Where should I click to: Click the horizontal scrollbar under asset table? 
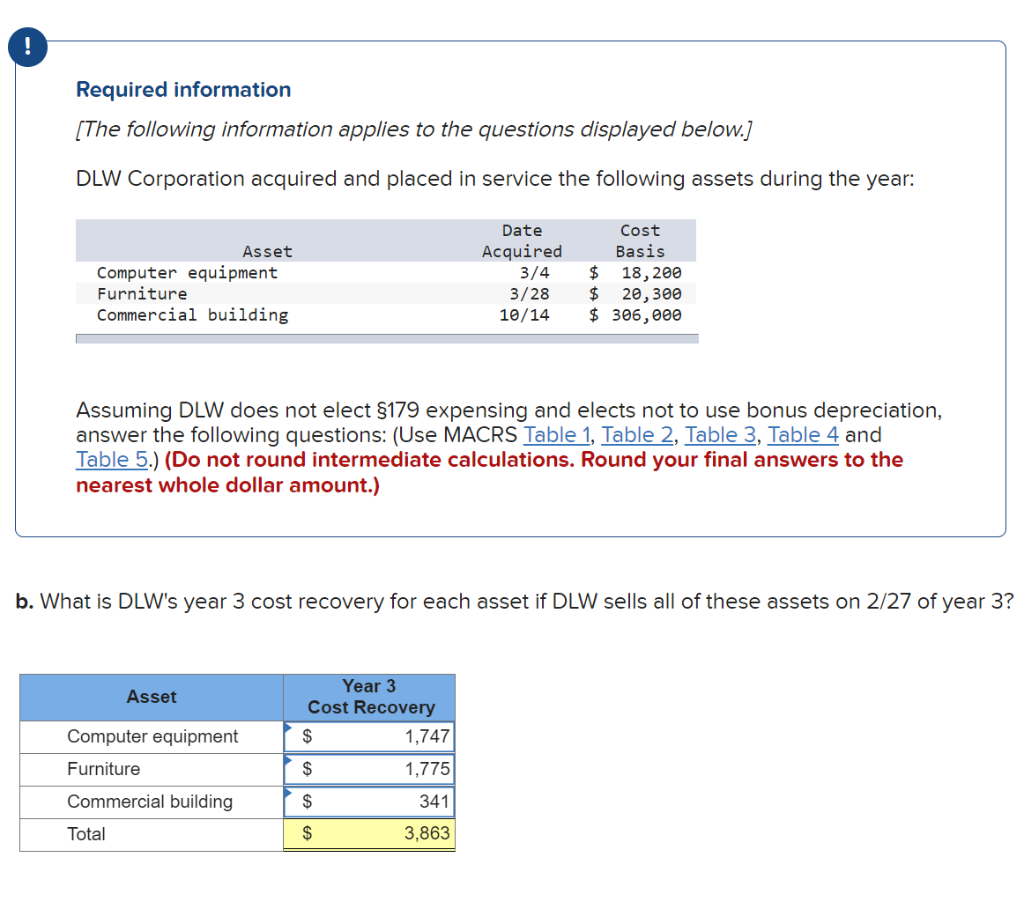tap(387, 339)
